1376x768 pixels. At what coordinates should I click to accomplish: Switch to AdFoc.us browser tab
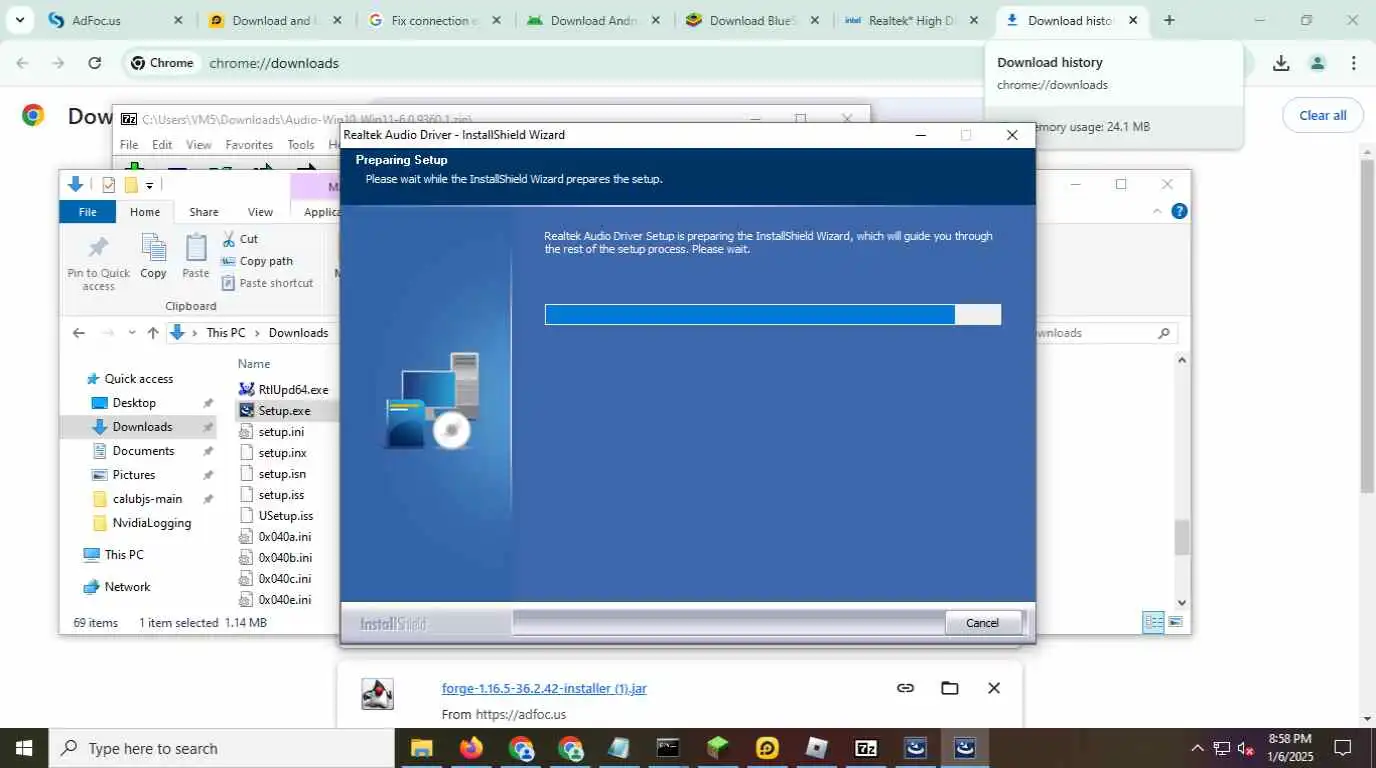(116, 20)
